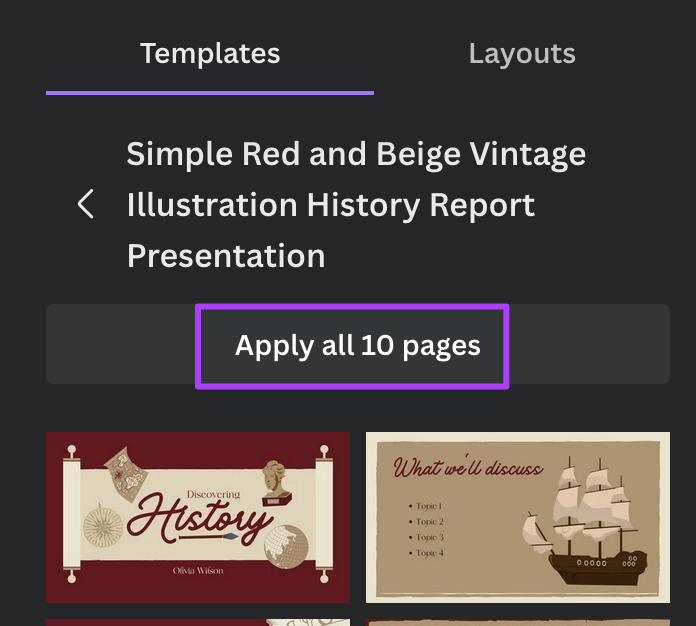Click the Olivia Wilson name text
The image size is (696, 626).
coord(198,570)
